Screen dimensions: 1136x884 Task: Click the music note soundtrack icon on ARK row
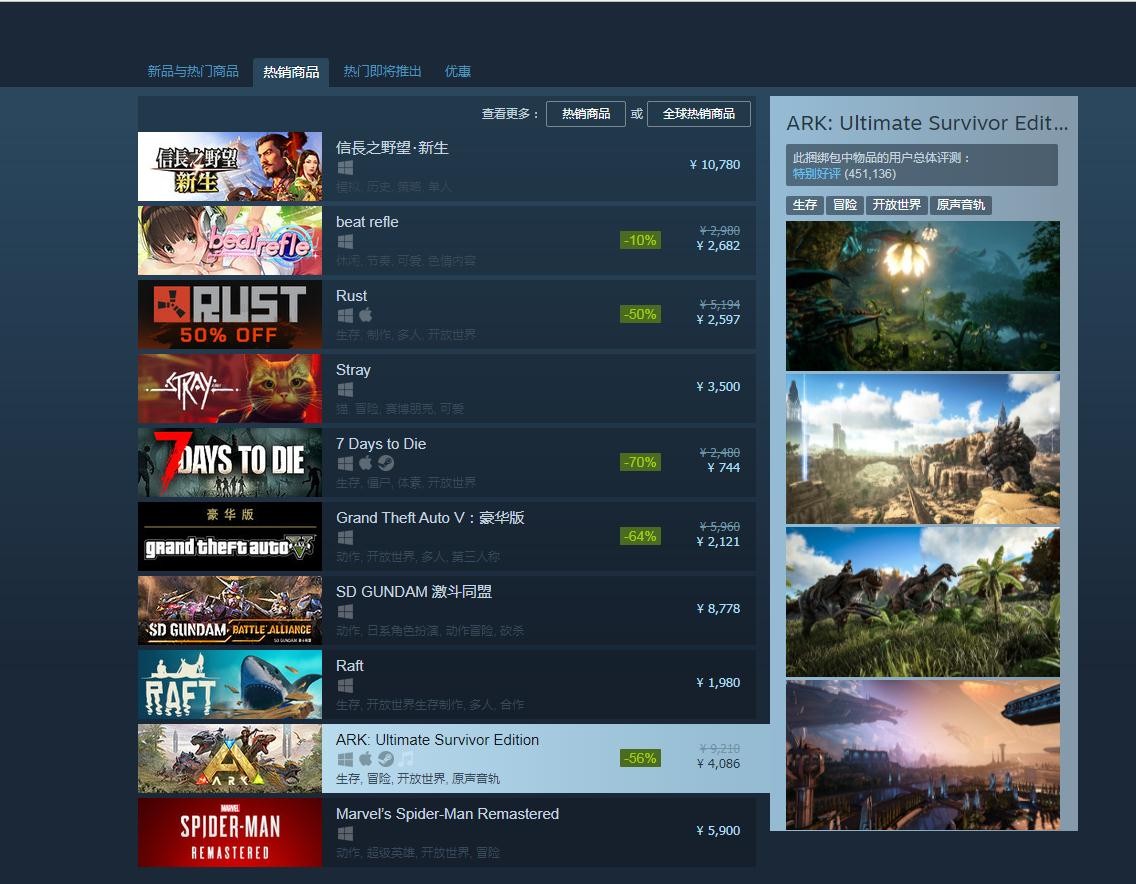(x=404, y=759)
